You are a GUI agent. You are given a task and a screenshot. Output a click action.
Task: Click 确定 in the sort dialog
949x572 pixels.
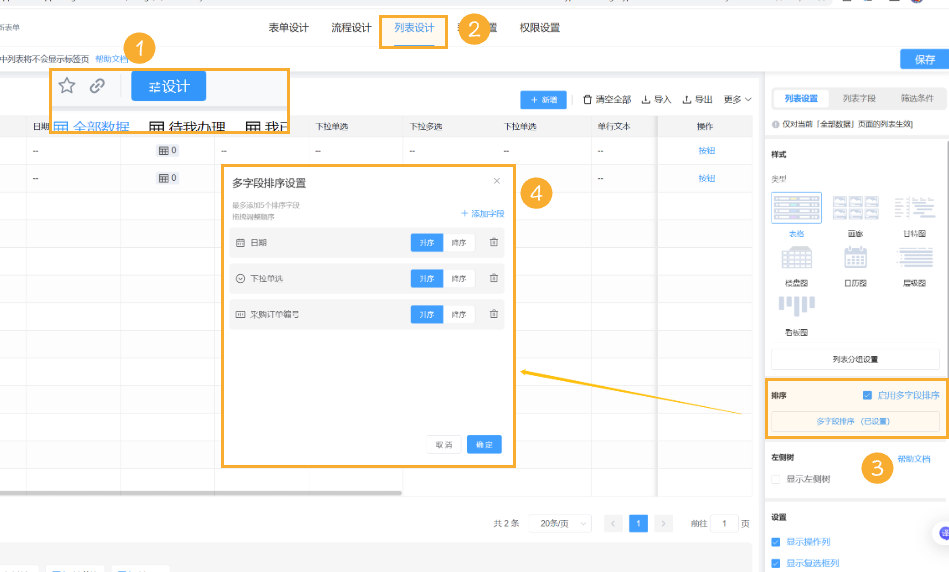point(484,444)
